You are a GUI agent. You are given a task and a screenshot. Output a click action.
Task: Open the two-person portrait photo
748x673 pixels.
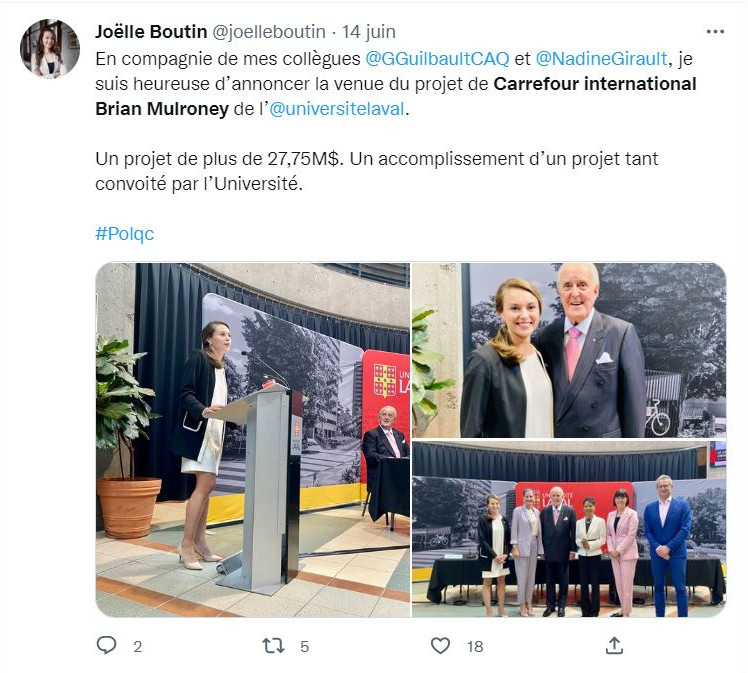tap(569, 350)
